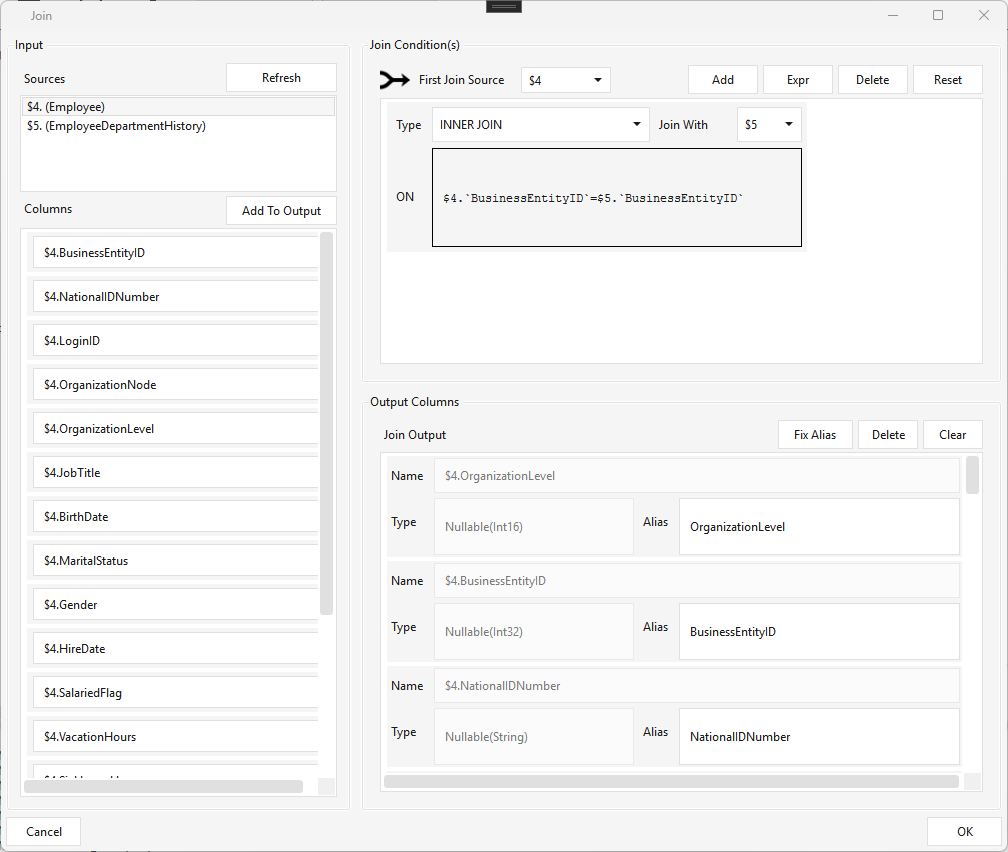
Task: Edit the NationalIDNumber alias field
Action: [819, 737]
